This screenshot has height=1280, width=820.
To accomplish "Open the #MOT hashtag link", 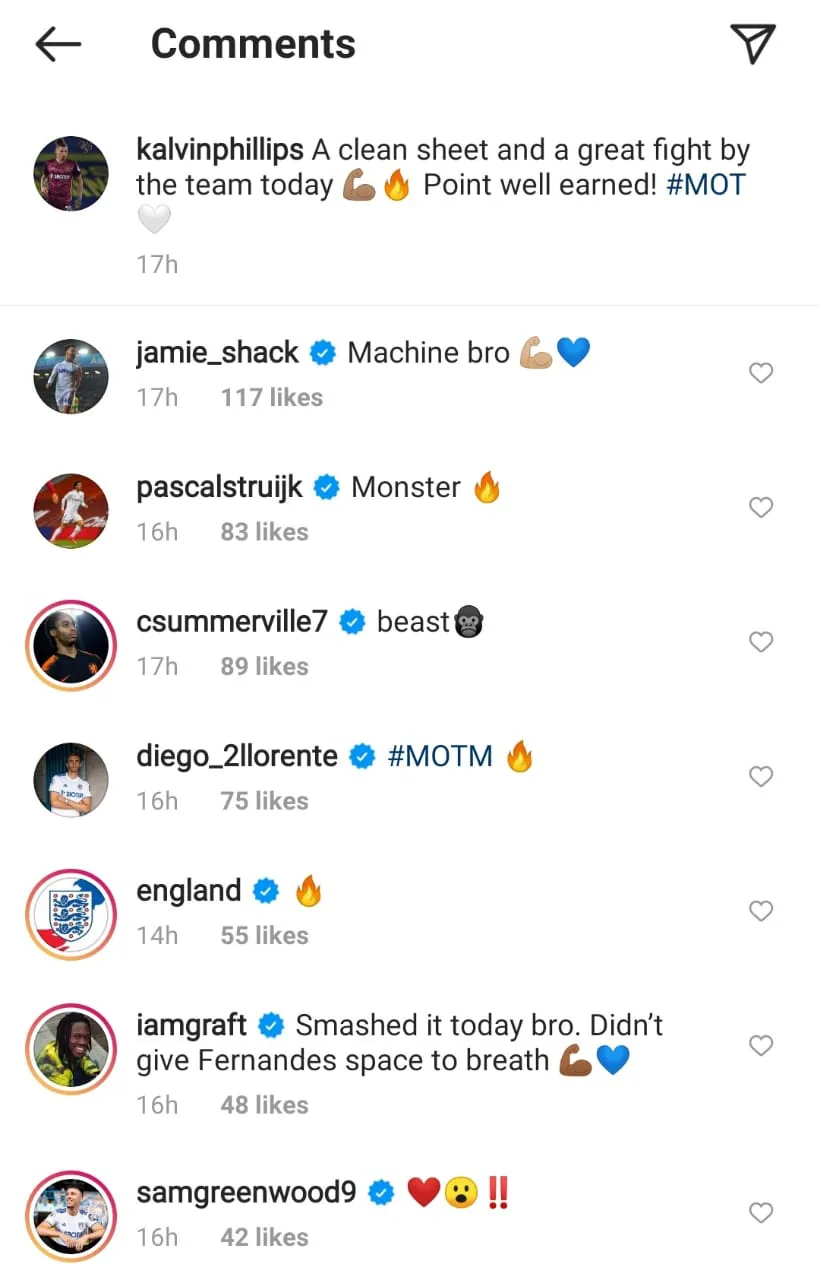I will (x=706, y=185).
